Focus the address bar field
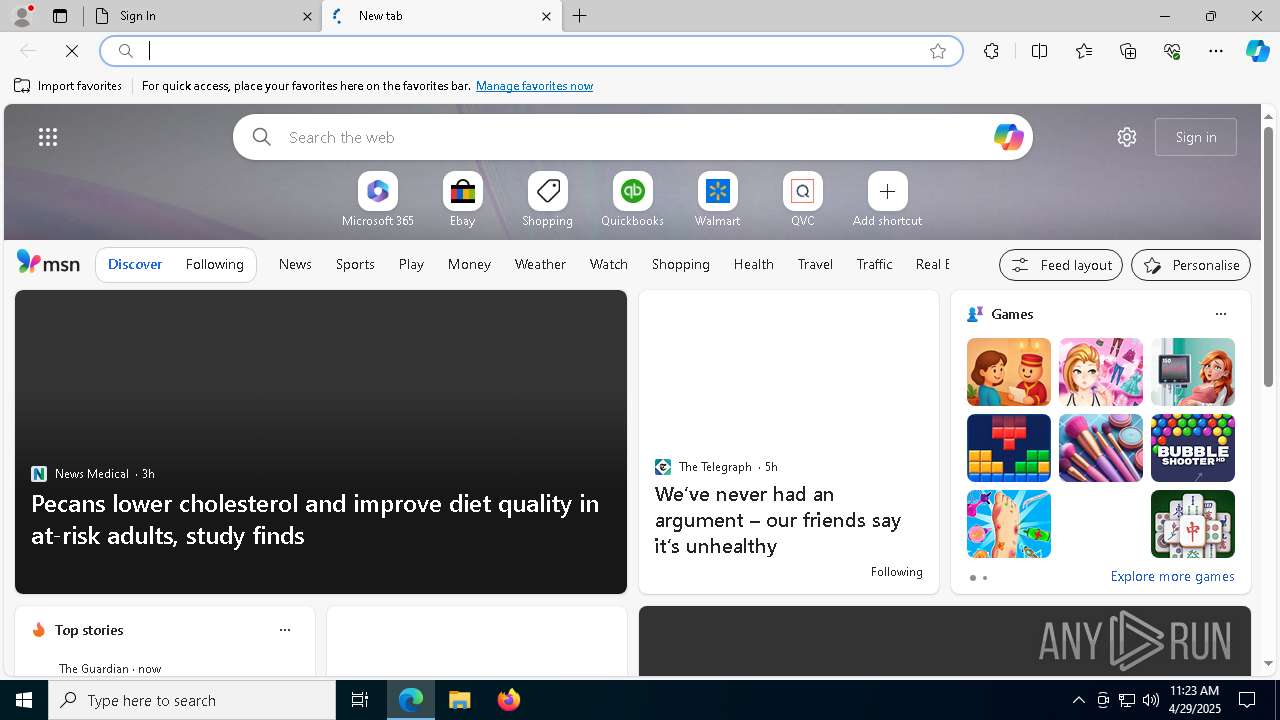 (530, 51)
